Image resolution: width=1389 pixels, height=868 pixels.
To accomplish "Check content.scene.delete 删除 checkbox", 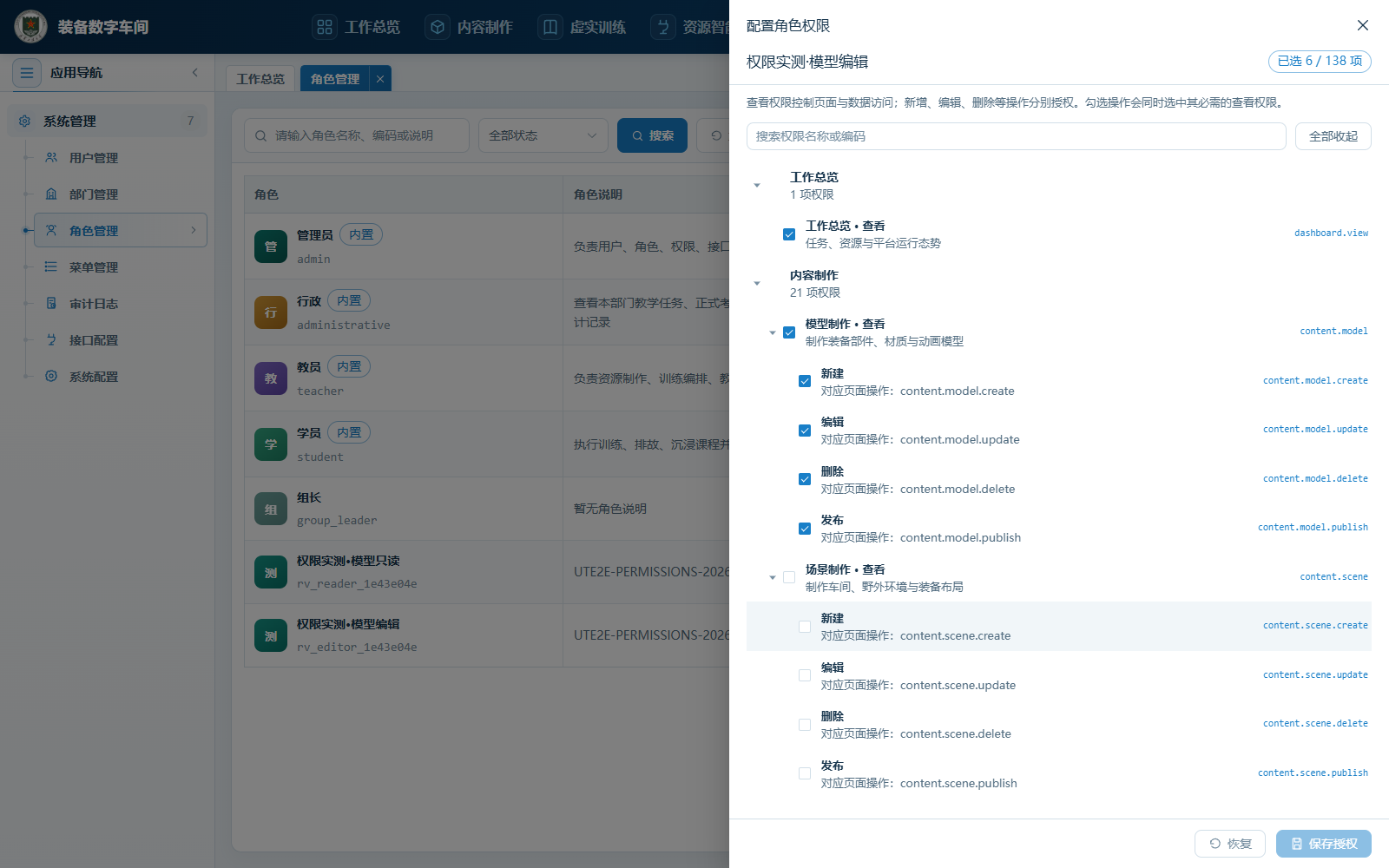I will (x=805, y=725).
